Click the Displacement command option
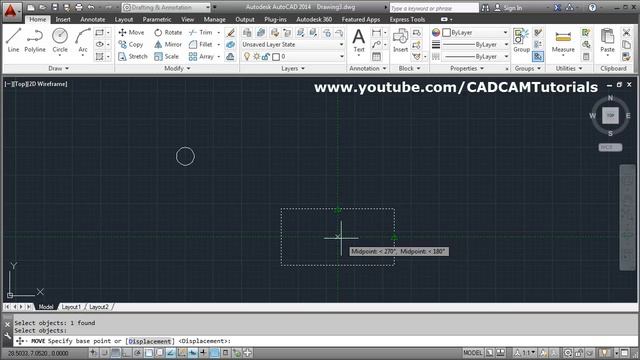 150,341
